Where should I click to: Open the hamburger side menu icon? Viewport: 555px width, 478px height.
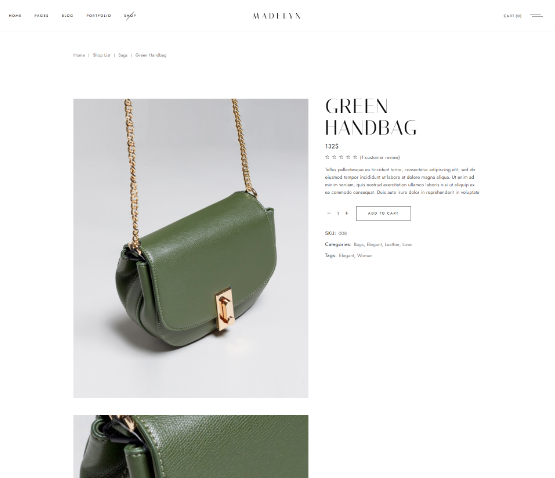[536, 16]
